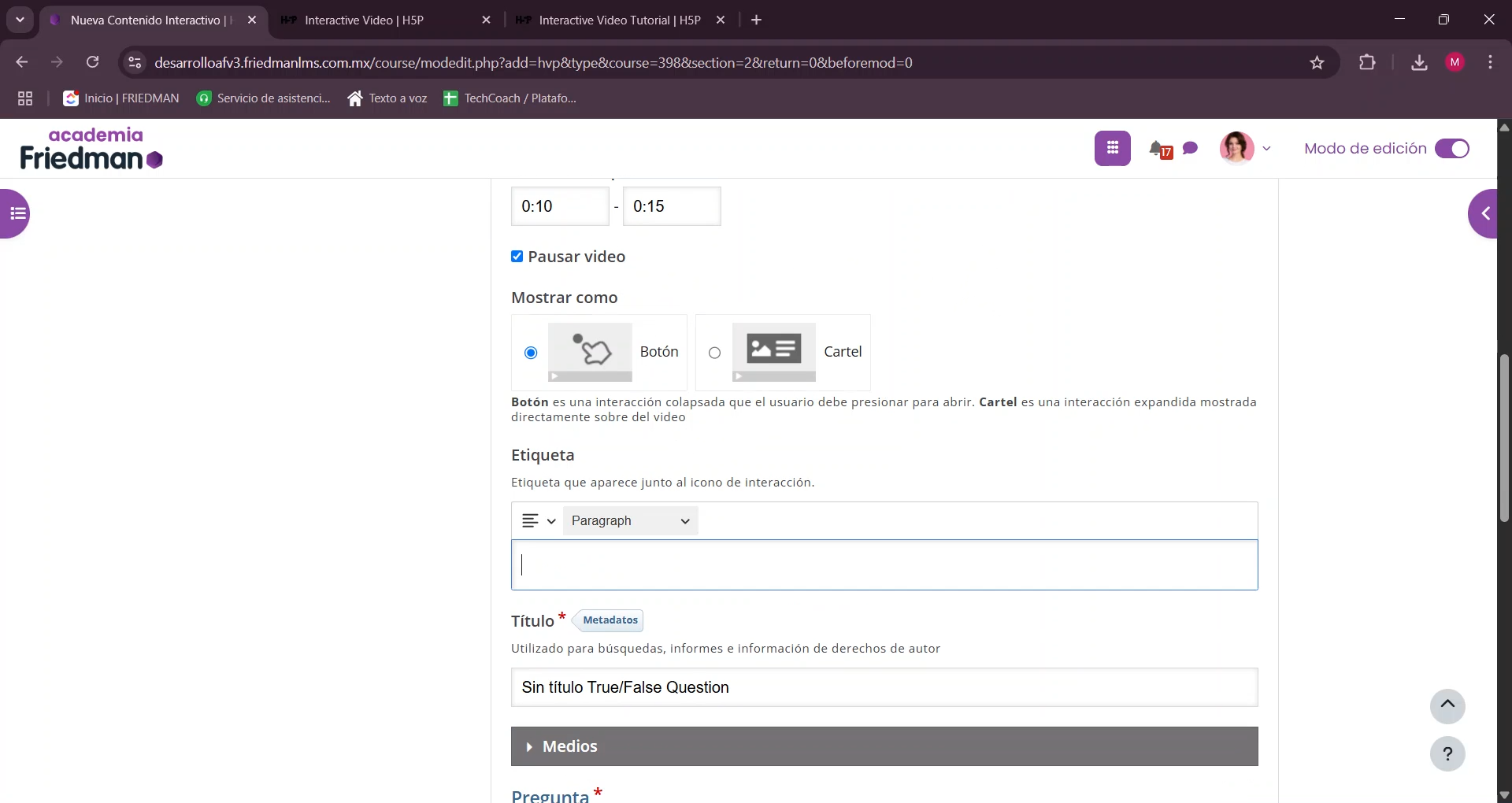Open notifications bell showing 17
Image resolution: width=1512 pixels, height=803 pixels.
(1159, 149)
